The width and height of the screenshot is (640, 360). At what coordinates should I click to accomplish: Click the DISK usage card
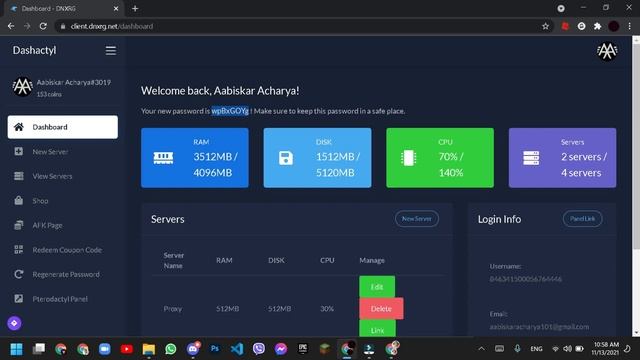pos(317,158)
